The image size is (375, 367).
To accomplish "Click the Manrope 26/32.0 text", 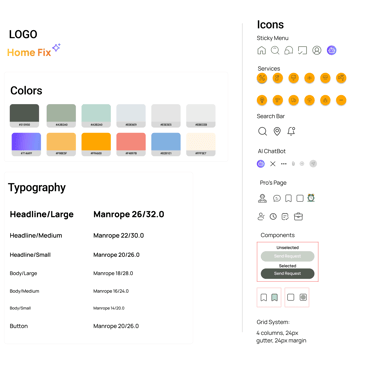I will [129, 214].
